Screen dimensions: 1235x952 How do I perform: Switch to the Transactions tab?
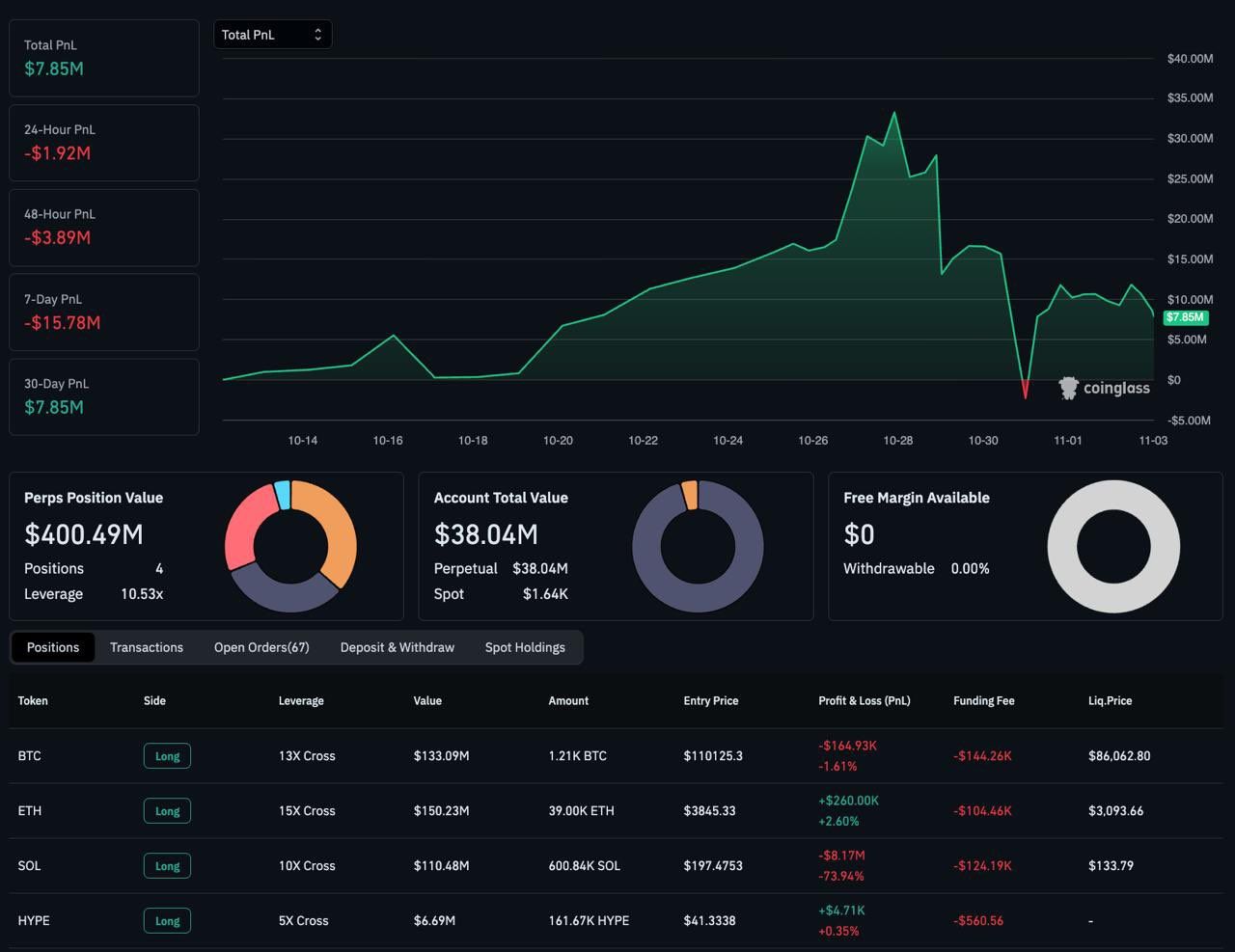[147, 647]
